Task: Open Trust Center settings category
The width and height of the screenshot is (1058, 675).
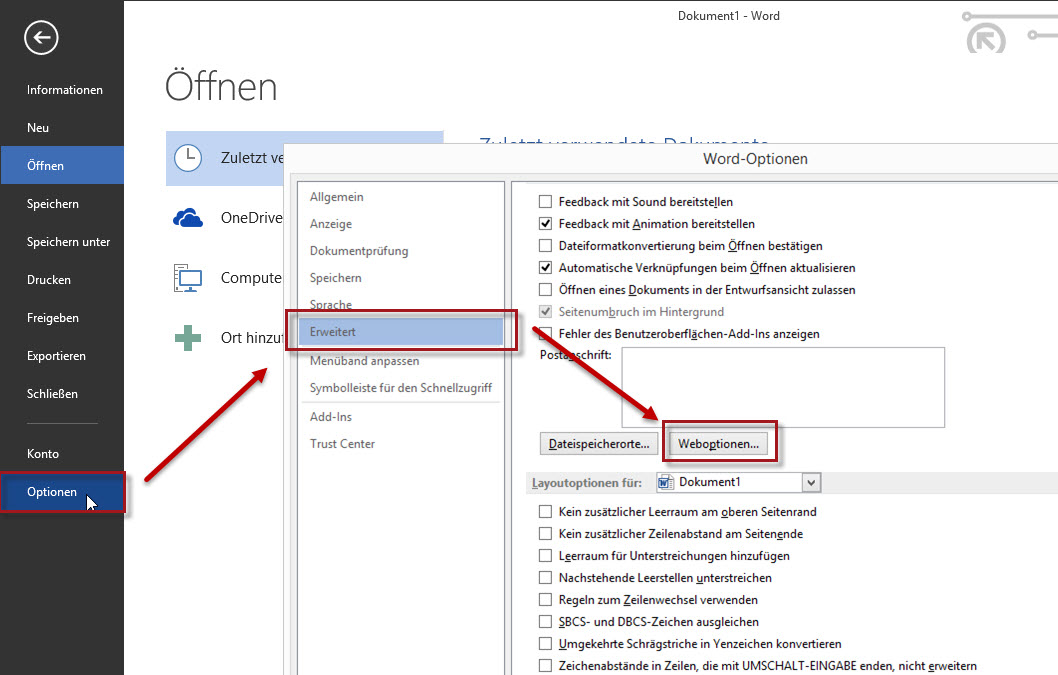Action: [342, 444]
